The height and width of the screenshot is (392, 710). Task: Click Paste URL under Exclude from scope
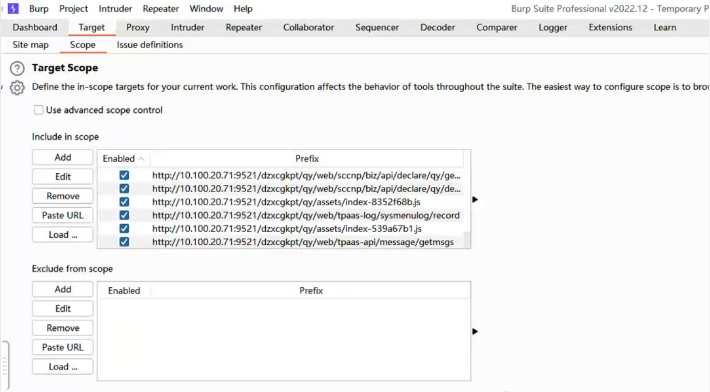coord(62,348)
